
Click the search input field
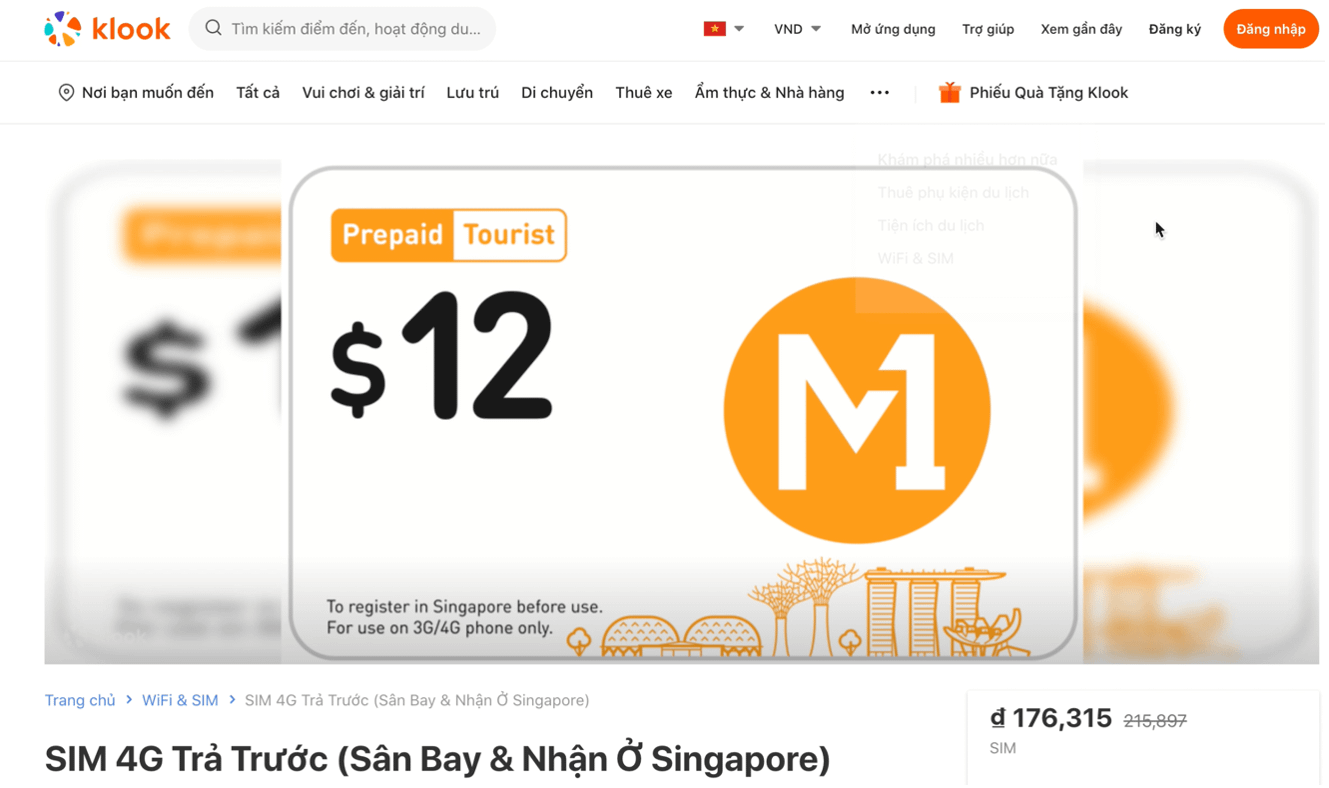tap(342, 29)
